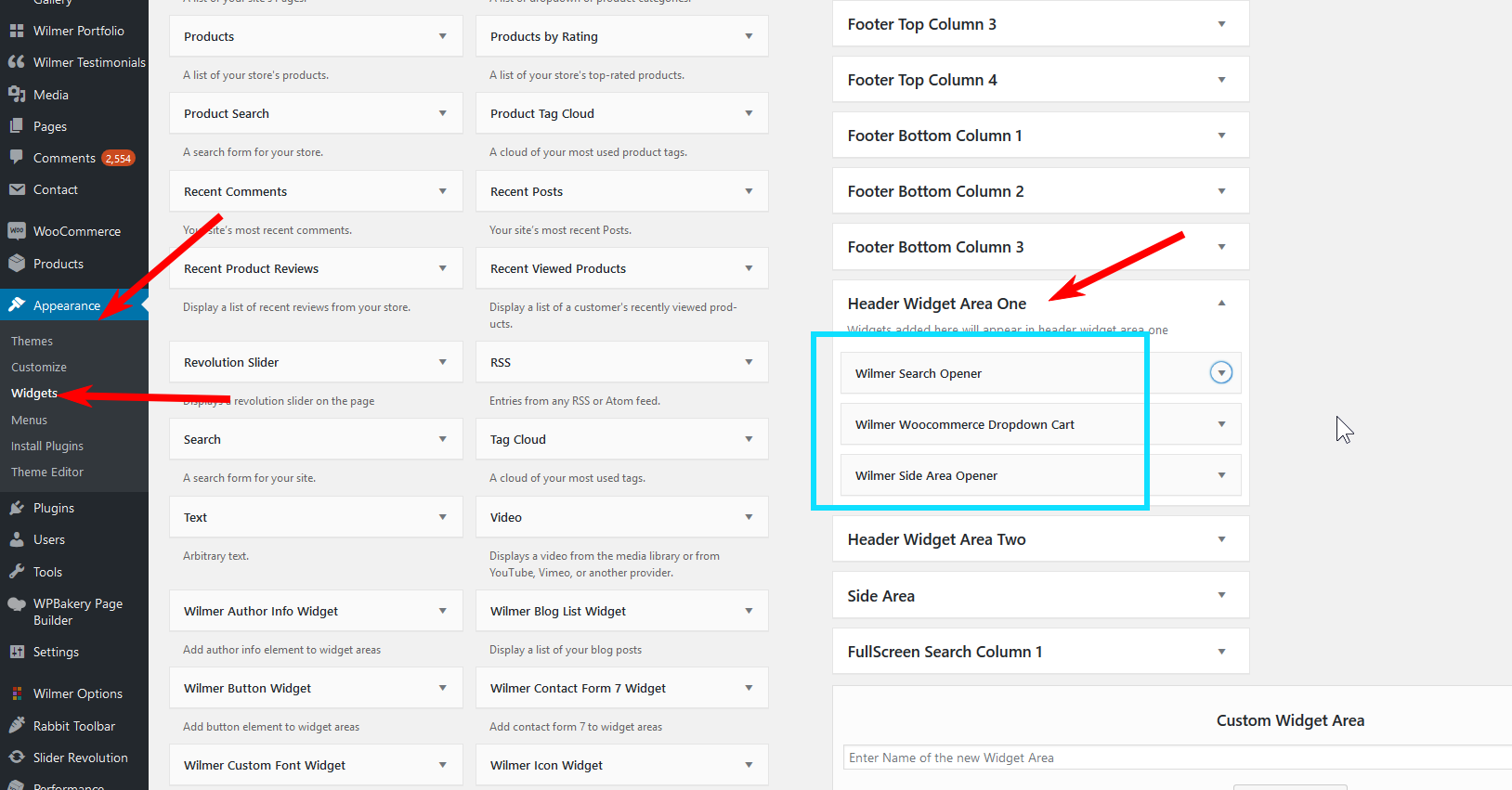
Task: Open Slider Revolution menu label
Action: tap(81, 758)
